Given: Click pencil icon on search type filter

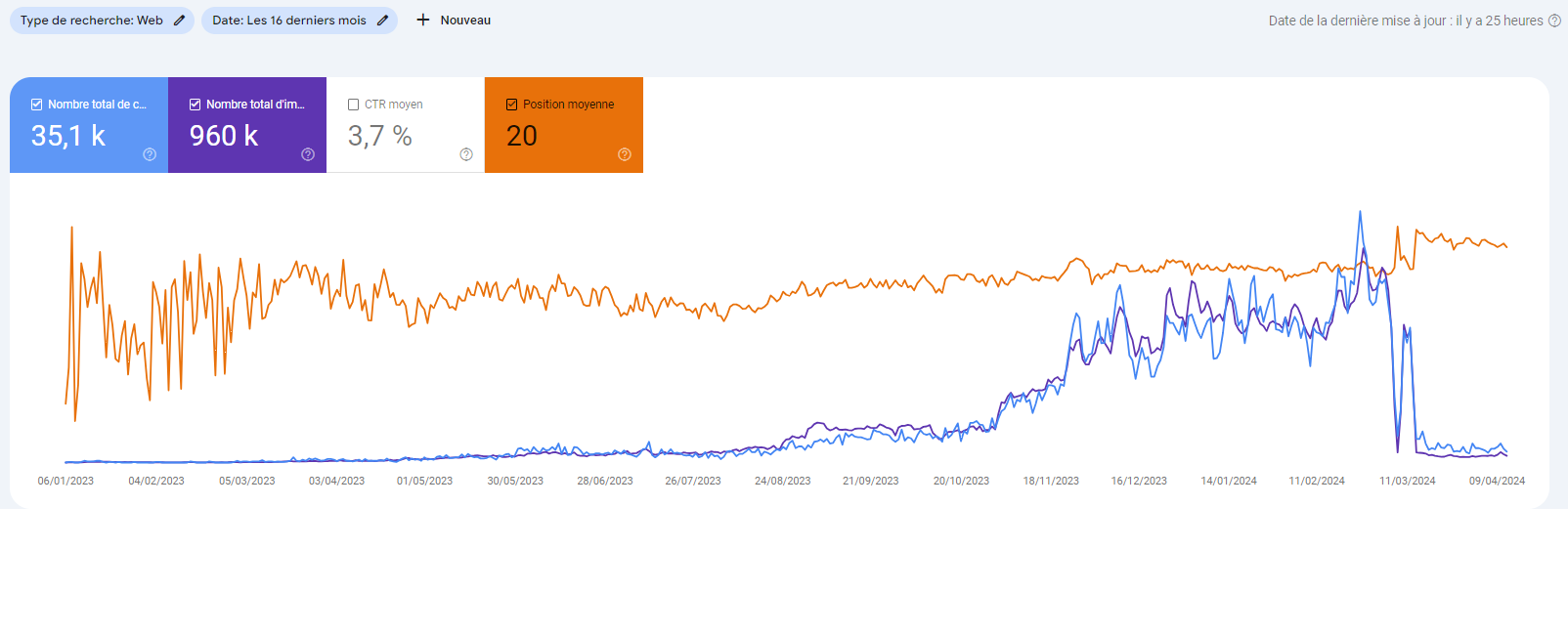Looking at the screenshot, I should pyautogui.click(x=179, y=21).
